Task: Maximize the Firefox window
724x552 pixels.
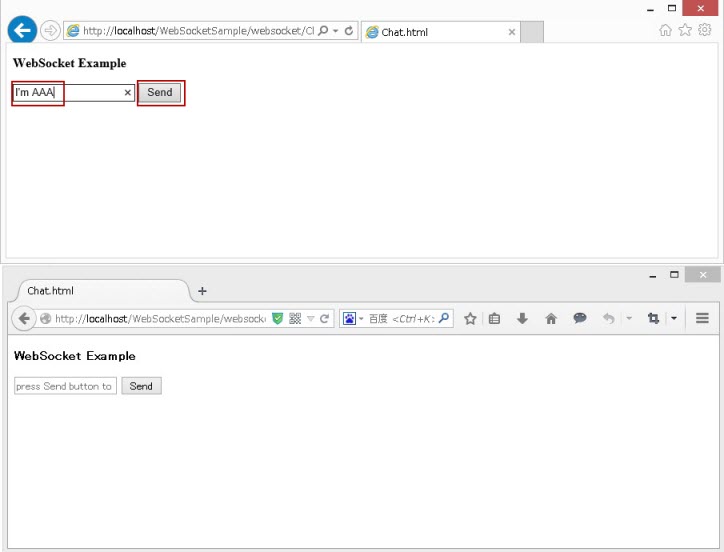Action: click(674, 275)
